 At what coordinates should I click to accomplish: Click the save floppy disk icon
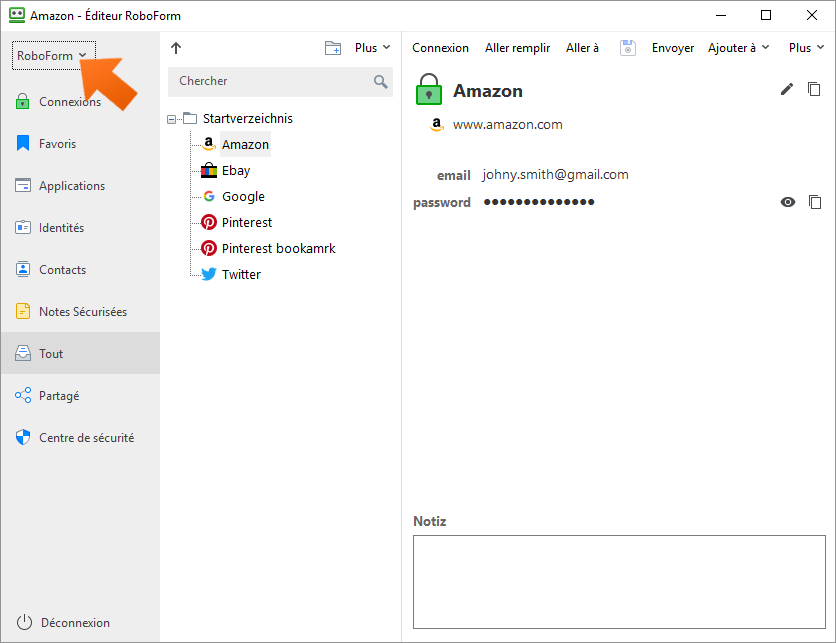tap(628, 48)
